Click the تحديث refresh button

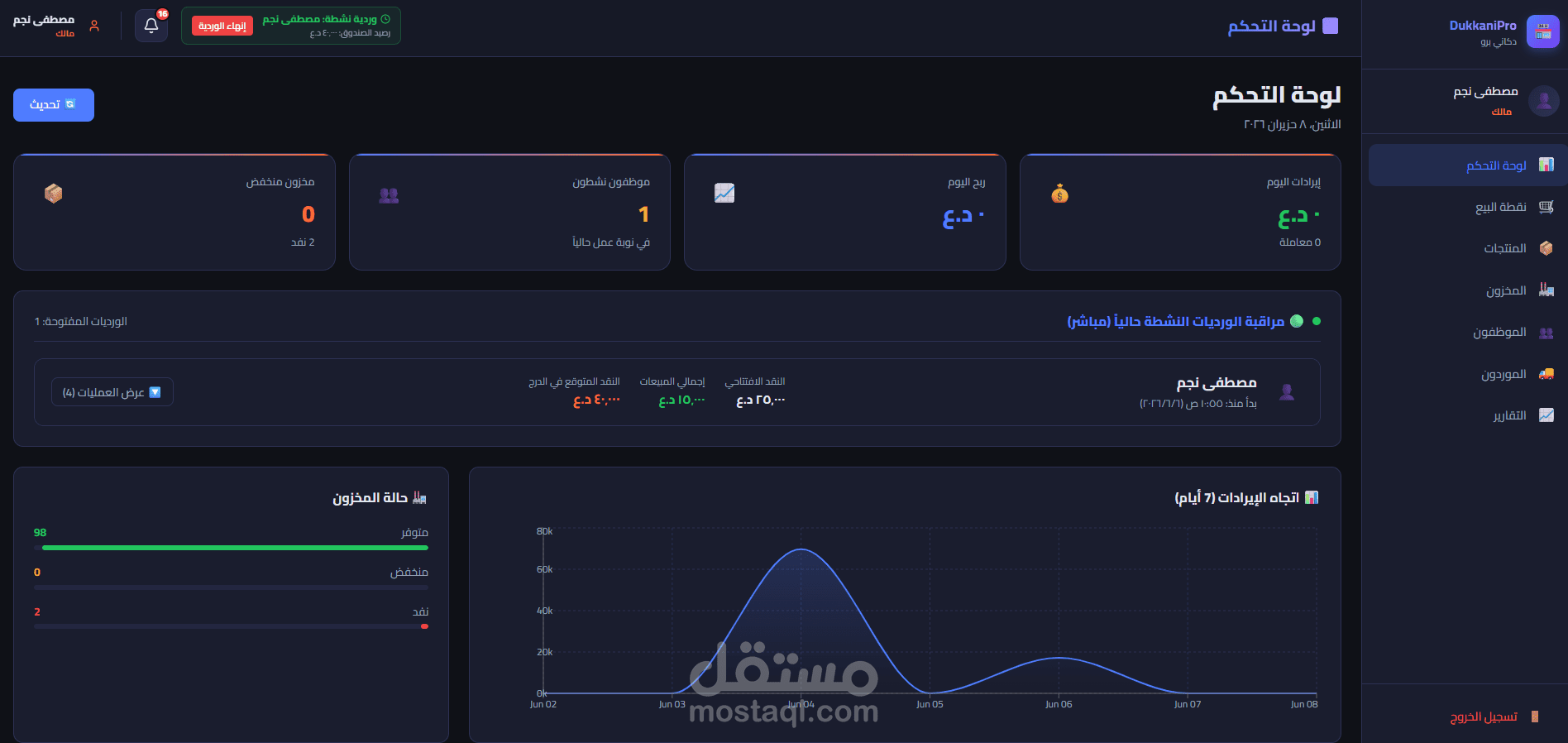[x=54, y=105]
